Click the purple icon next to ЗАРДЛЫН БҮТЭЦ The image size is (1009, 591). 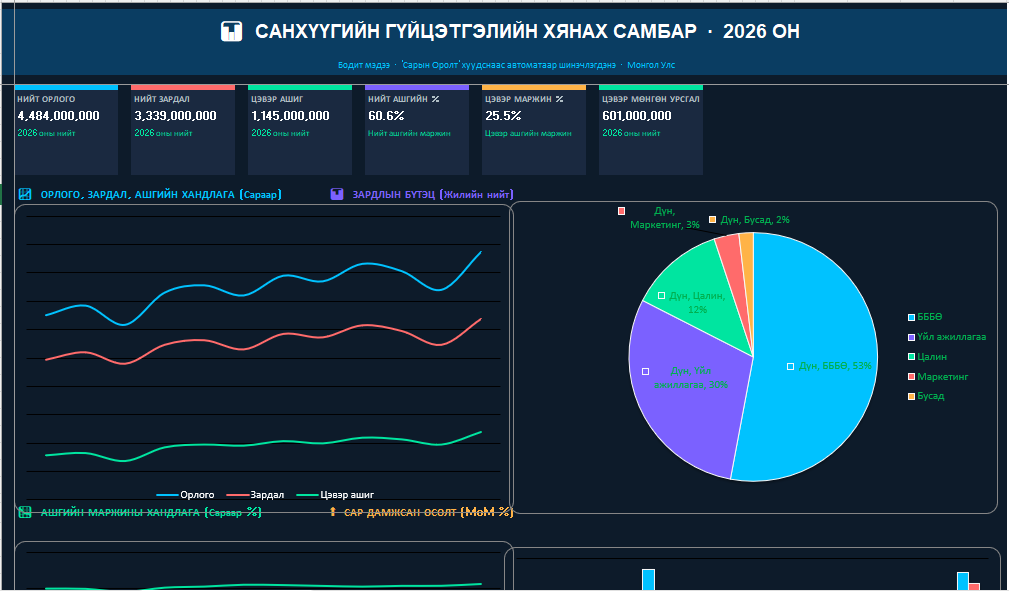point(337,194)
